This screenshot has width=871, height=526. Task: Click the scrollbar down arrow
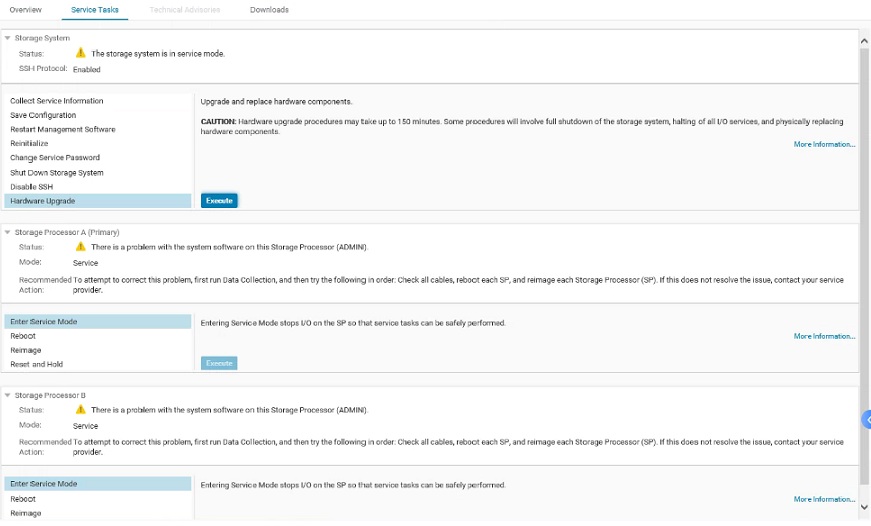coord(865,507)
